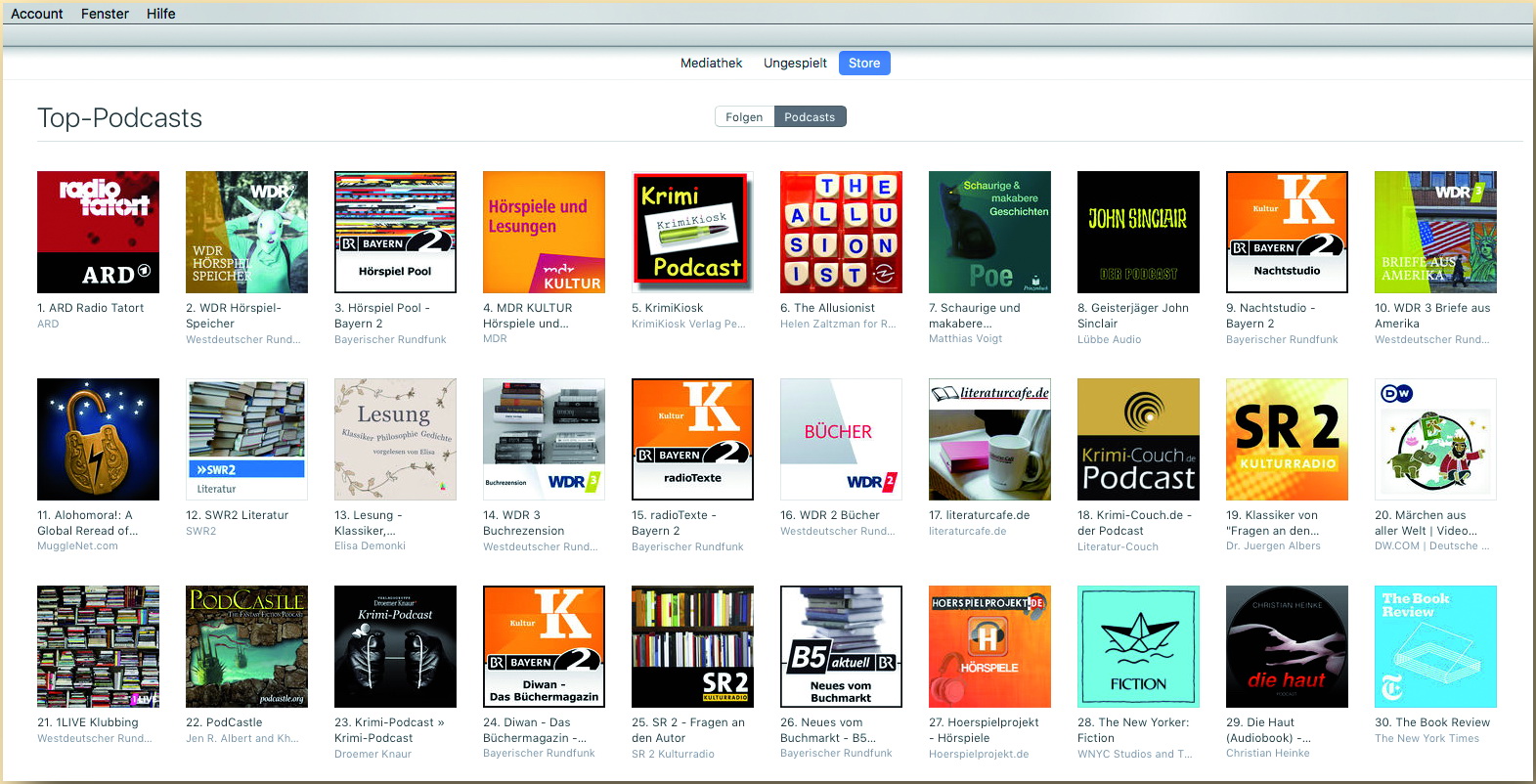Image resolution: width=1536 pixels, height=784 pixels.
Task: Open the Hilfe menu
Action: pos(161,14)
